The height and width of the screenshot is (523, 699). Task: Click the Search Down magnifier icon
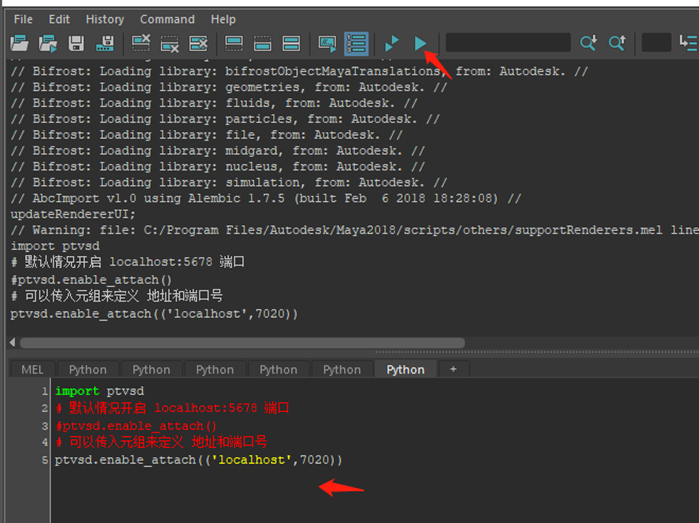pos(588,43)
